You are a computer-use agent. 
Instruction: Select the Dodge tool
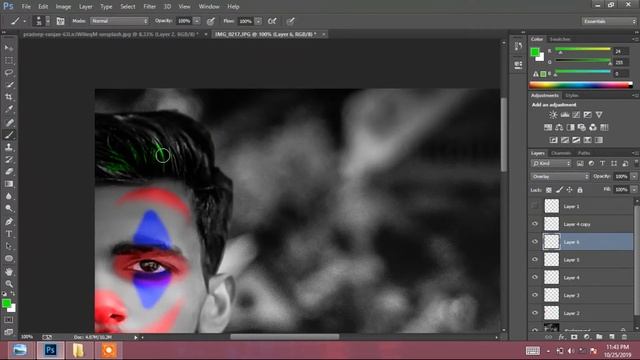click(x=9, y=208)
